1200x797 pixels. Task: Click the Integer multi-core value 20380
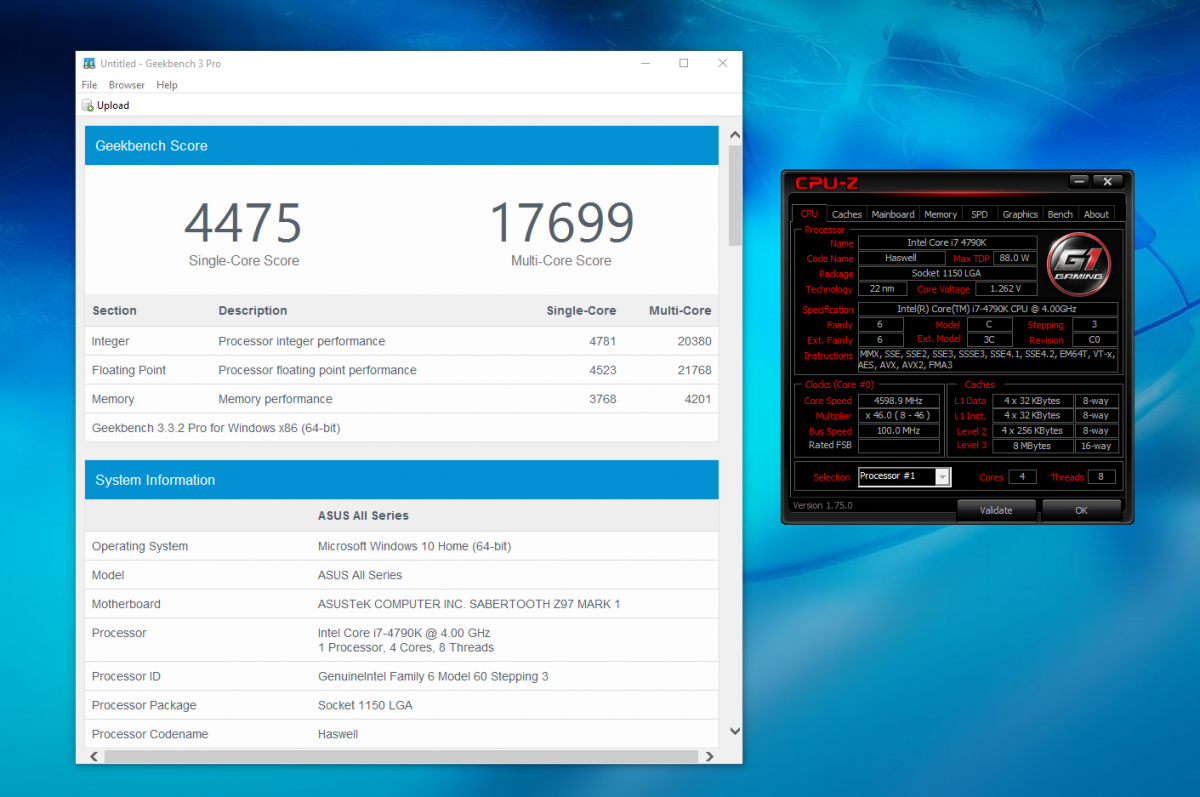click(694, 341)
